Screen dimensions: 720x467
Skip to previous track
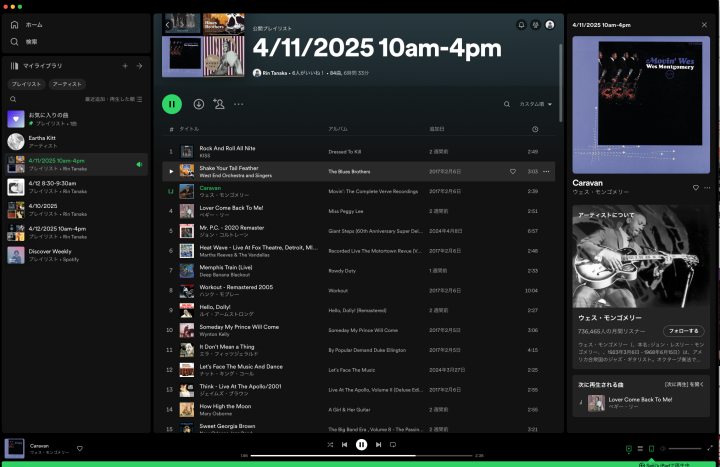coord(344,444)
